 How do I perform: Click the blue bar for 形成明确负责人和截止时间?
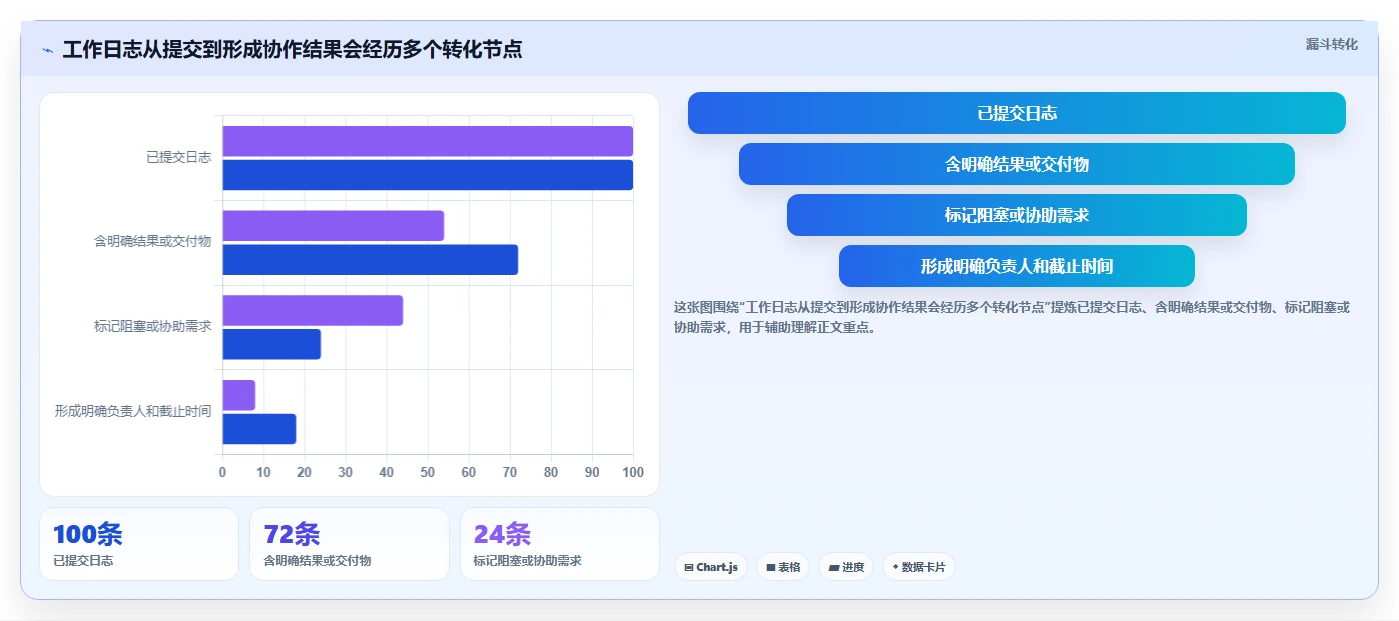click(259, 429)
